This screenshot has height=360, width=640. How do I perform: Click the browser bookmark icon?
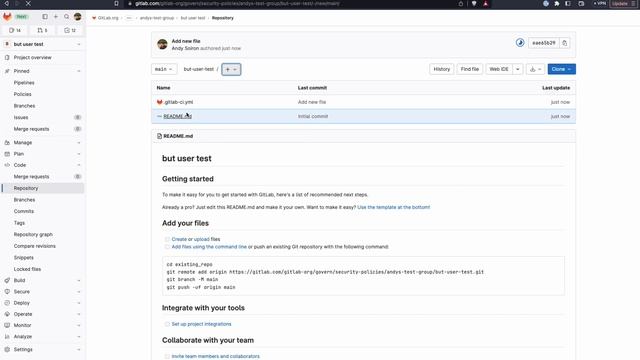(x=116, y=4)
